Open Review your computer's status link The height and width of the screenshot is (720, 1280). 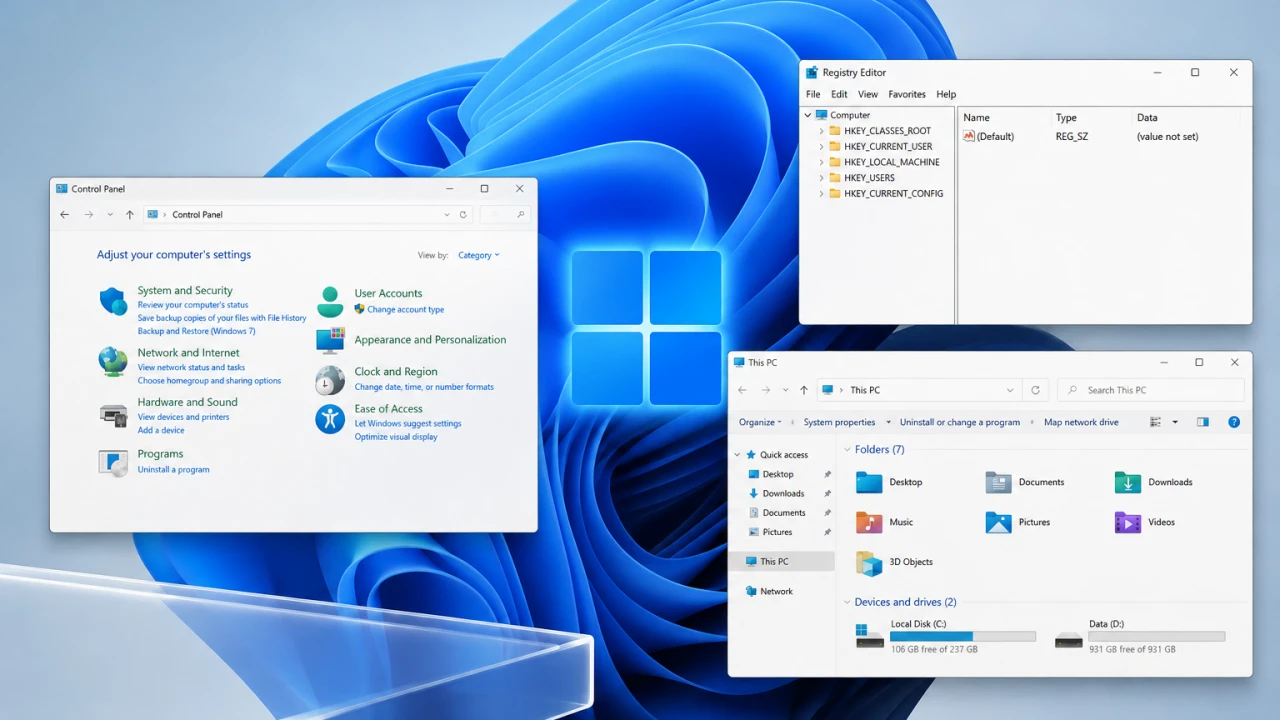(193, 305)
